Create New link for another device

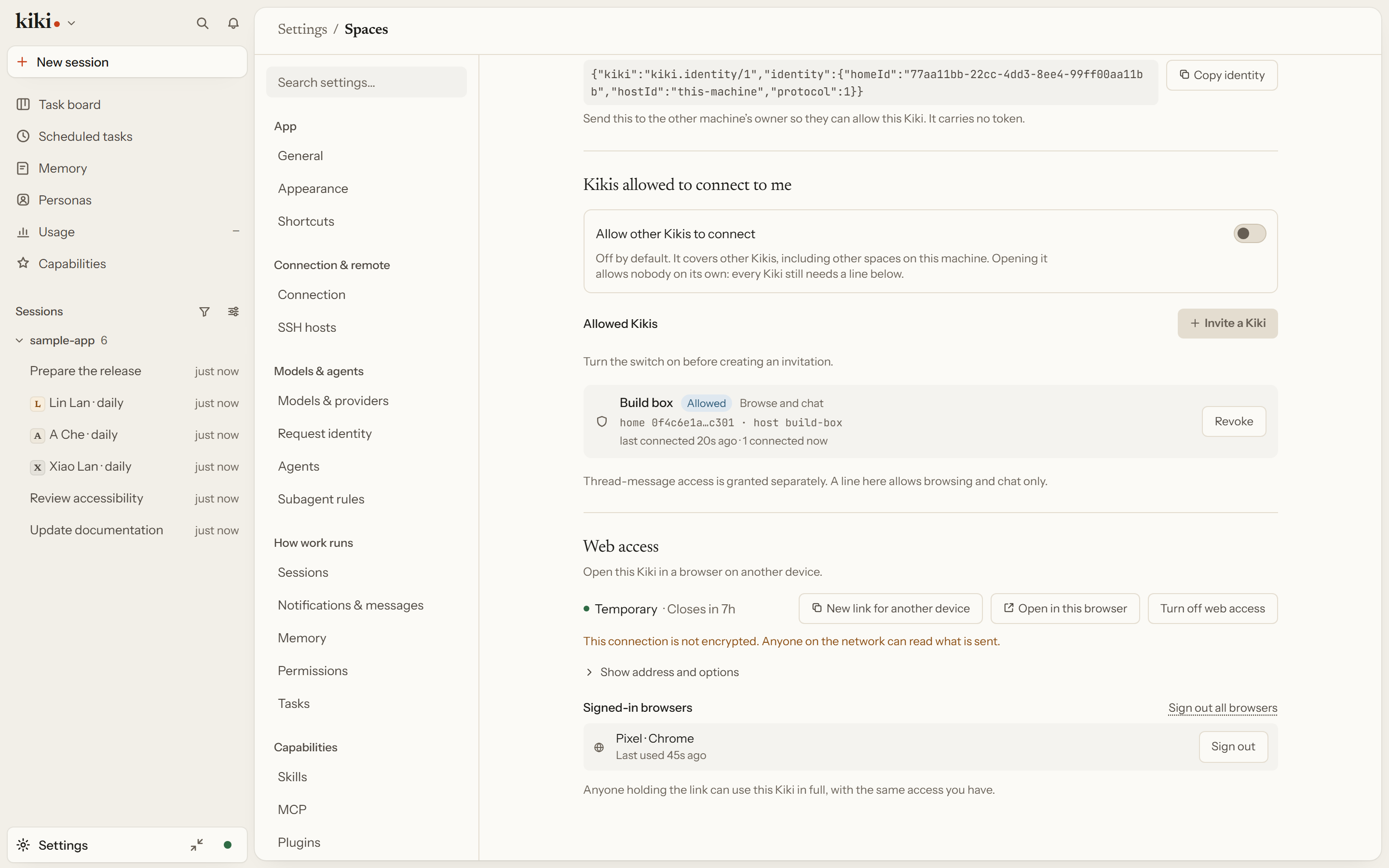(891, 609)
